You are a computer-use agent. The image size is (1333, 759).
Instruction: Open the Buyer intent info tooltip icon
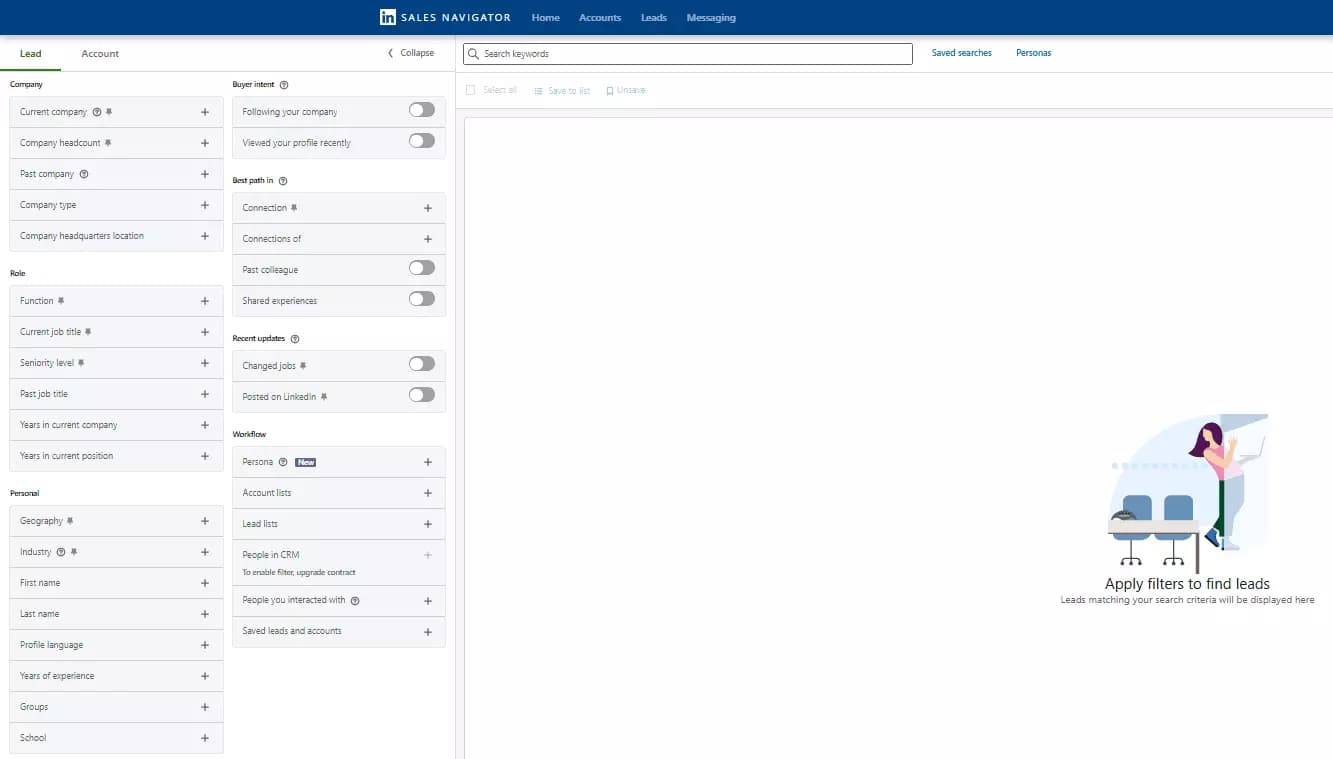283,85
